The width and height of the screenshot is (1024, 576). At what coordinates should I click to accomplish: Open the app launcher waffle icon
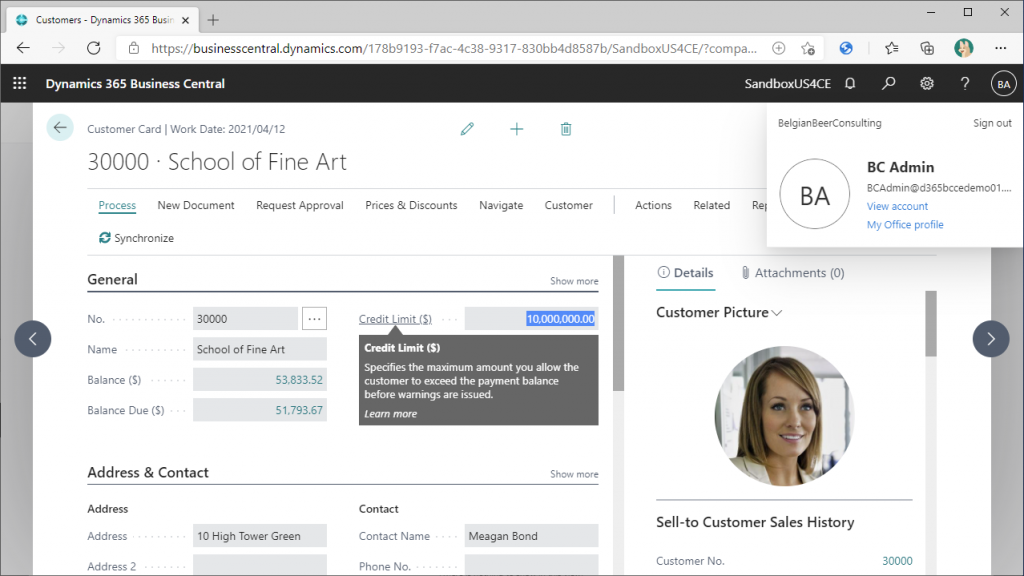click(20, 84)
